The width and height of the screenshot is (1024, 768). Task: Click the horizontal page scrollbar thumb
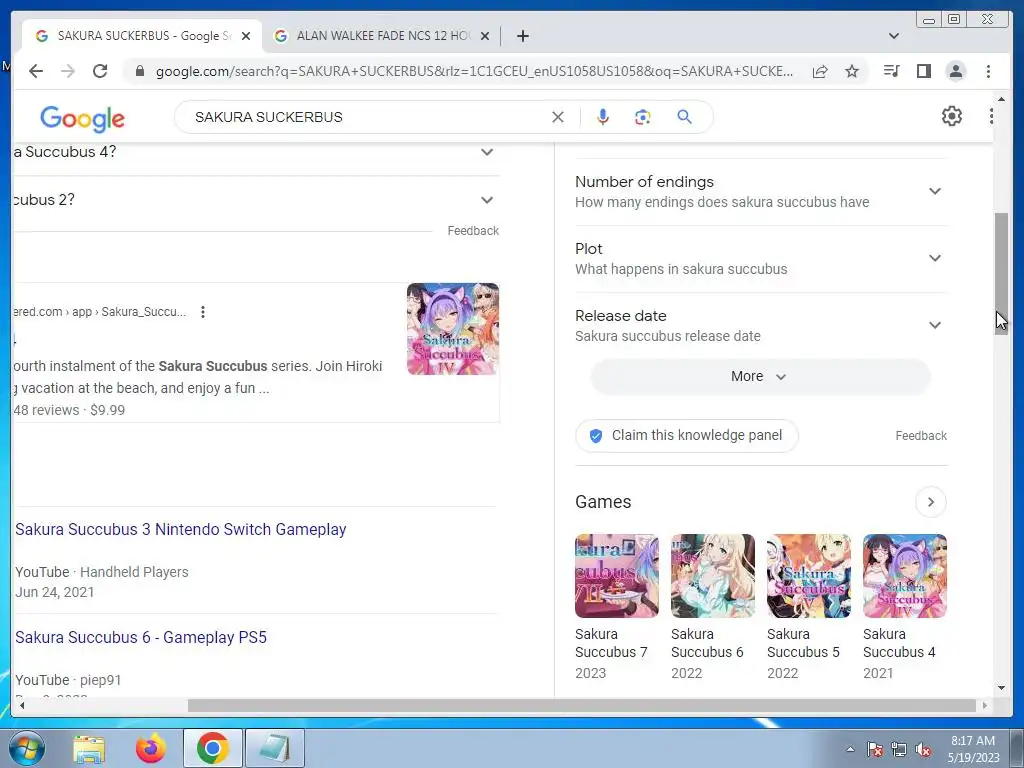coord(582,705)
